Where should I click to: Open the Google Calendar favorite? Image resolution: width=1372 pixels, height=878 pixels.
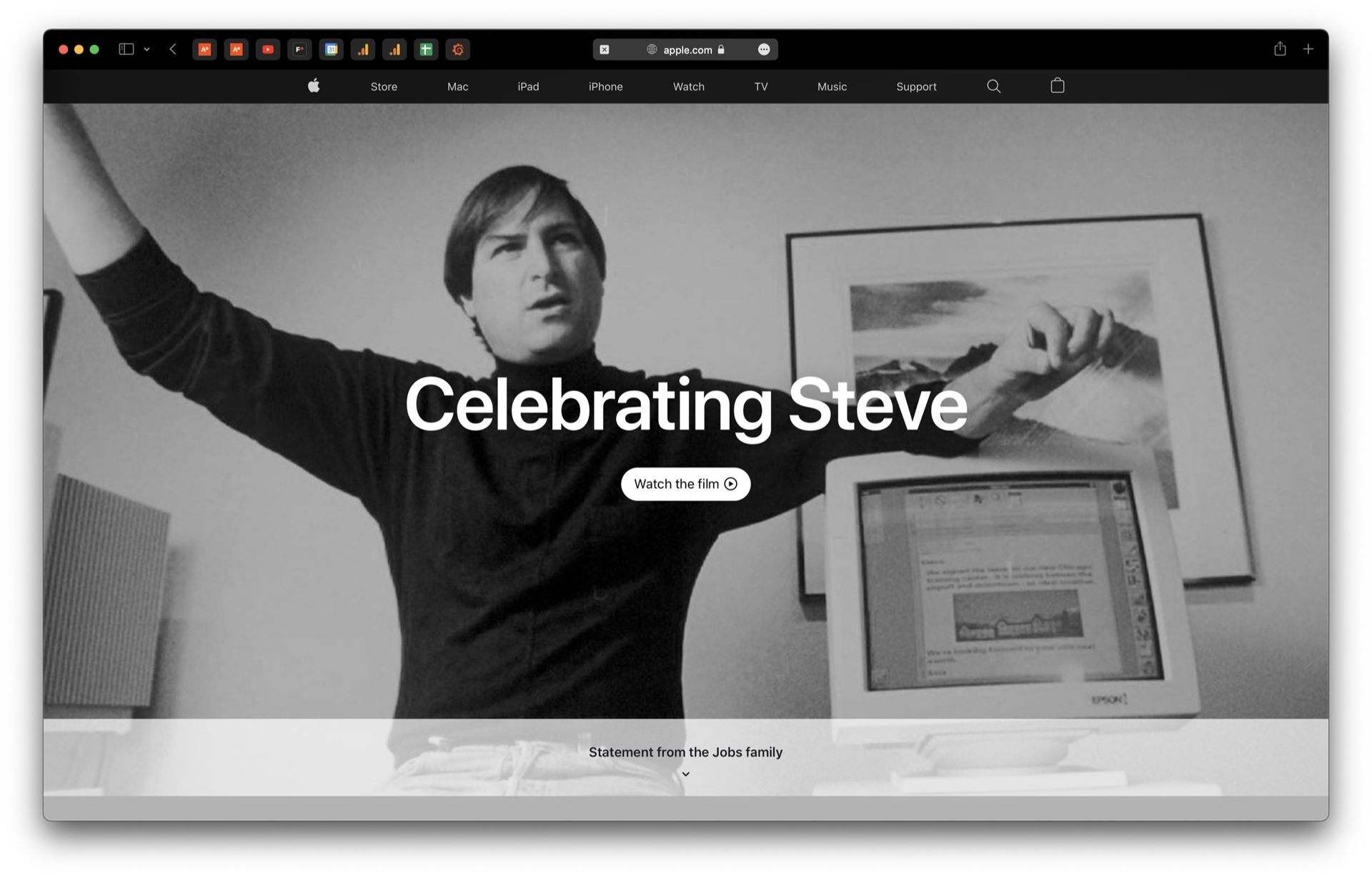coord(331,49)
